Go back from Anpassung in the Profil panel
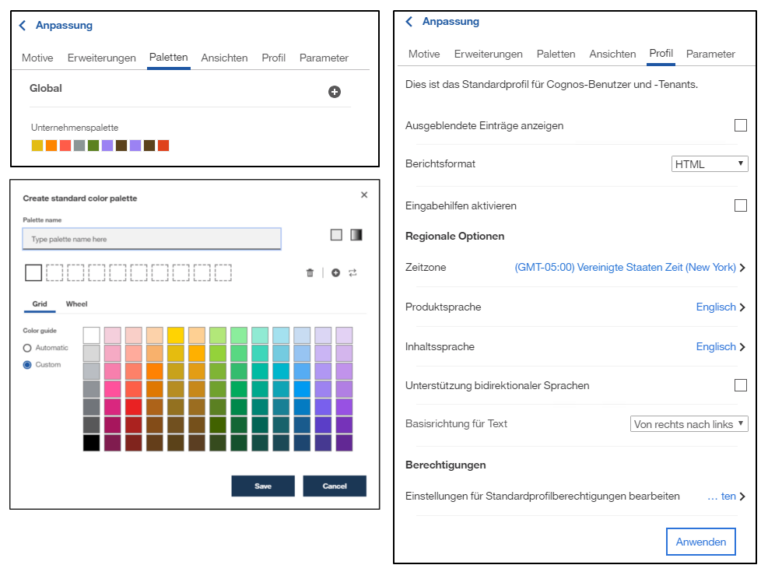Viewport: 768px width, 572px height. click(409, 22)
